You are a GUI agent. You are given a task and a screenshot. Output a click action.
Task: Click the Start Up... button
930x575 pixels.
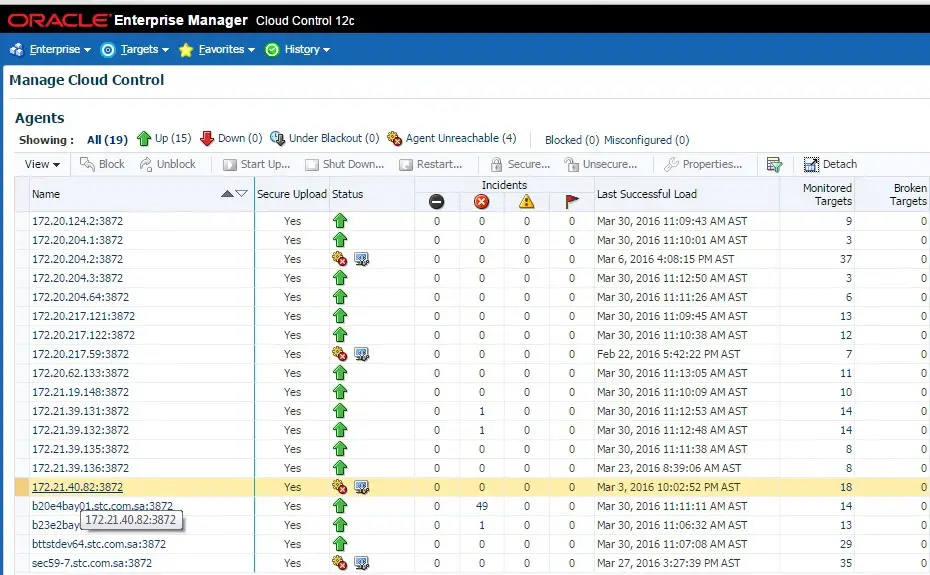pyautogui.click(x=256, y=164)
